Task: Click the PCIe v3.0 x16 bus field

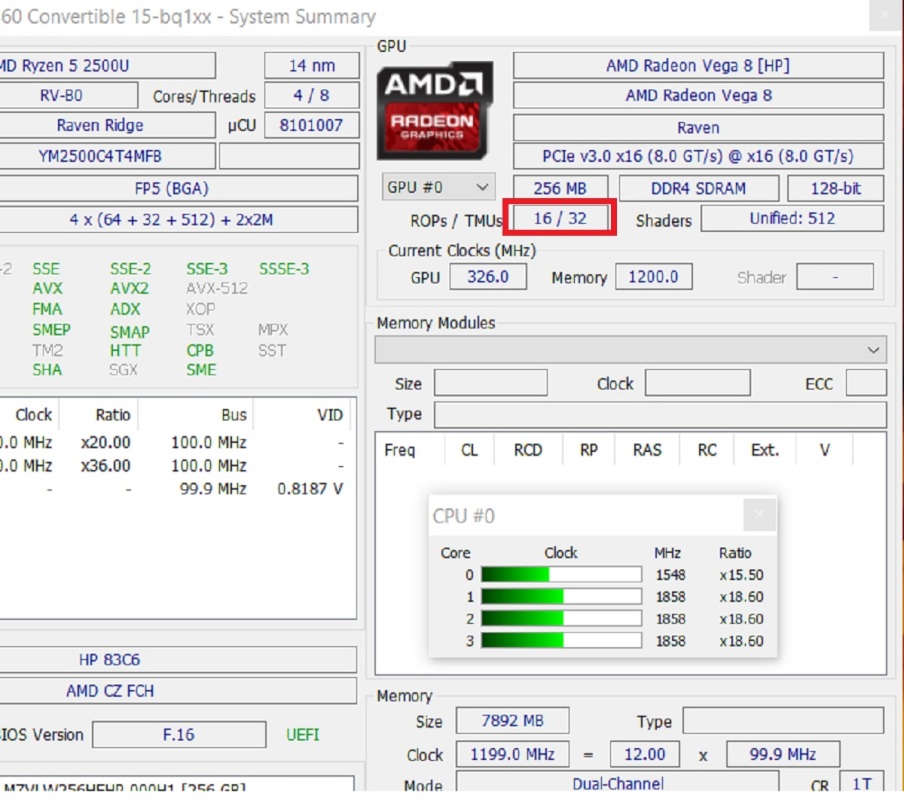Action: 698,157
